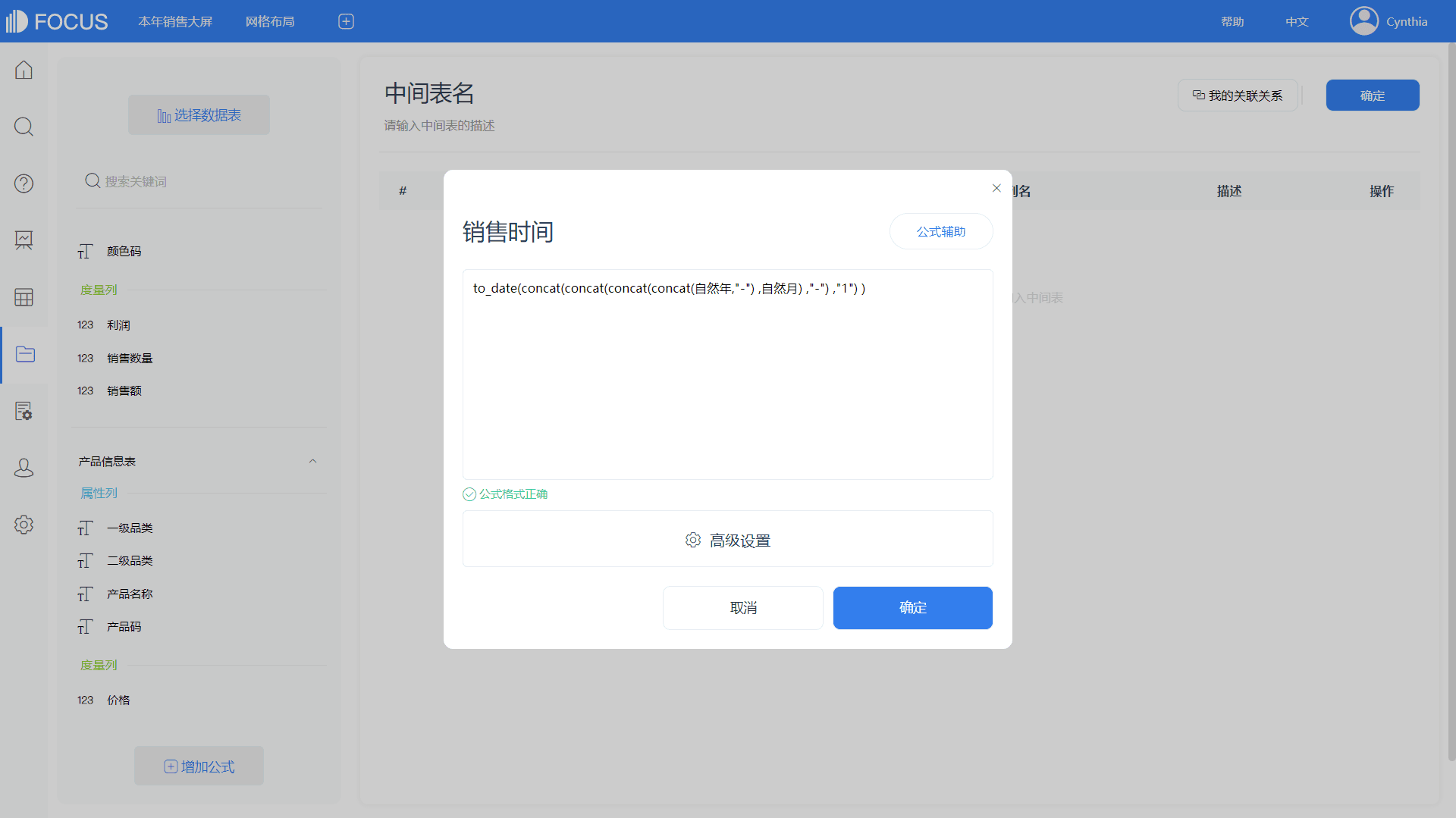The image size is (1456, 818).
Task: Click the top-right 确定 page button
Action: tap(1373, 96)
